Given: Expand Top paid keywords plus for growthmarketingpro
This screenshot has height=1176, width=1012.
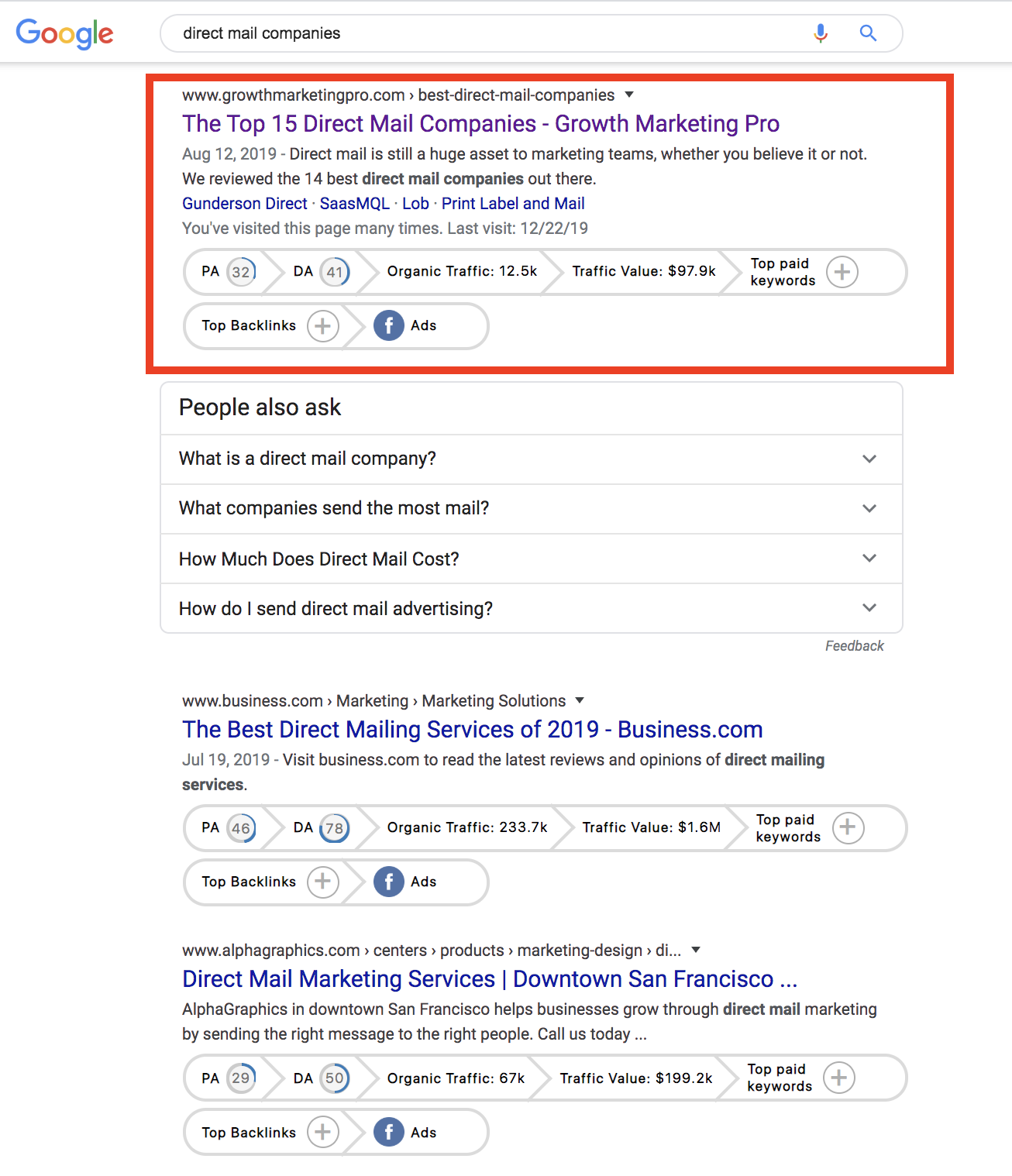Looking at the screenshot, I should click(842, 272).
